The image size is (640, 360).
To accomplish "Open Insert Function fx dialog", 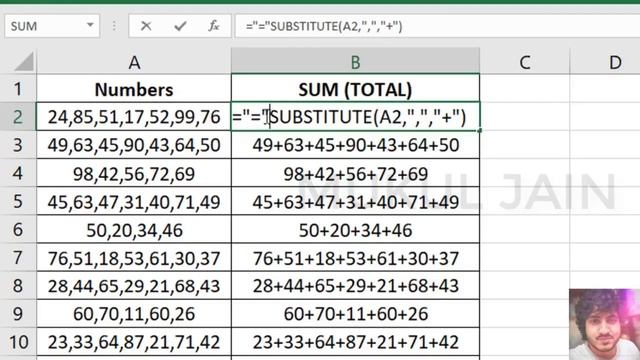I will tap(213, 26).
